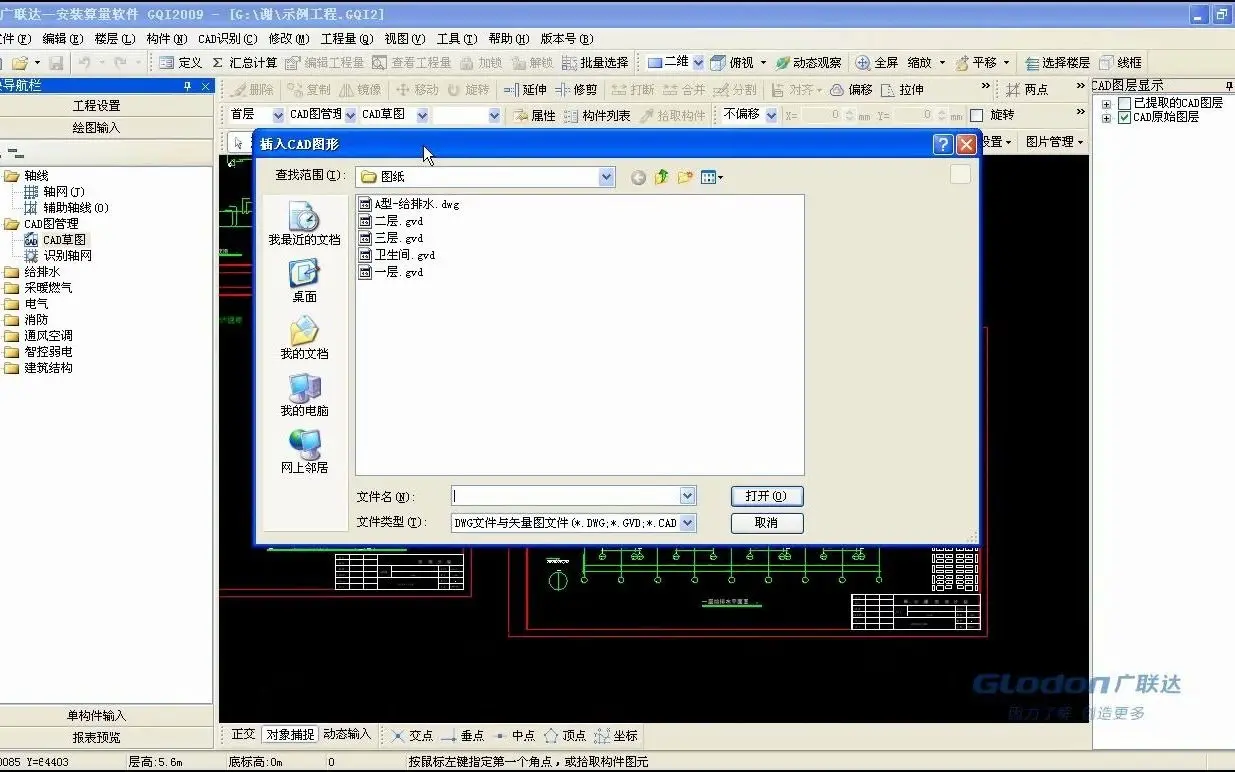Open the 选择楼层 select floor tool
This screenshot has height=772, width=1235.
click(x=1058, y=62)
